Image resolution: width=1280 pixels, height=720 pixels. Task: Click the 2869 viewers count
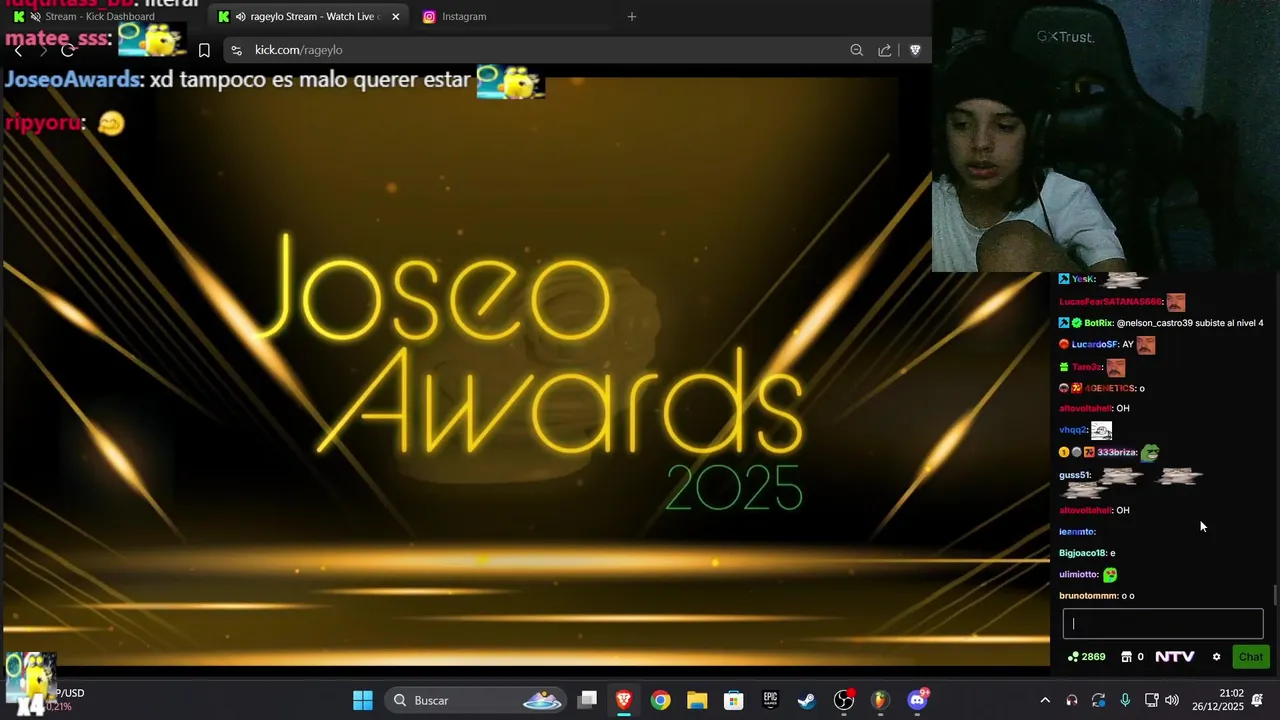[x=1086, y=657]
